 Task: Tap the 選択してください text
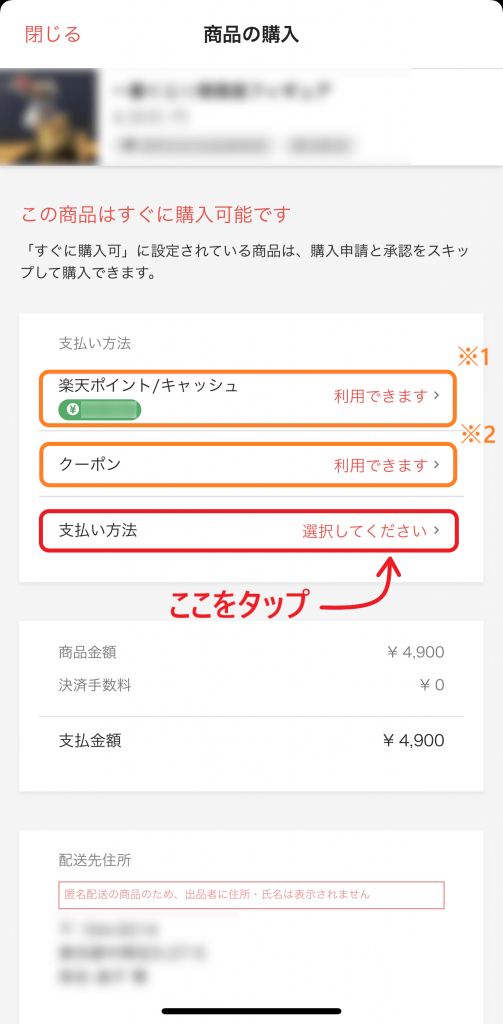[x=365, y=531]
